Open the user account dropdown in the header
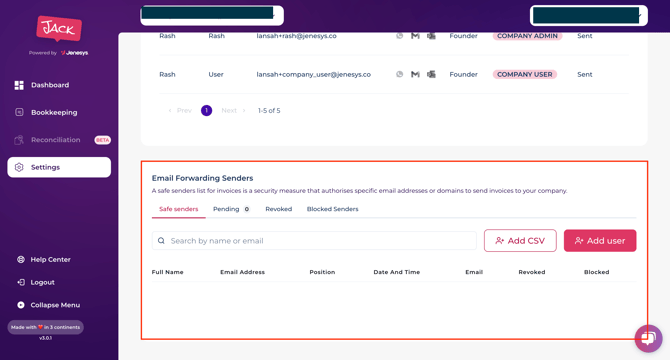670x360 pixels. pos(589,15)
